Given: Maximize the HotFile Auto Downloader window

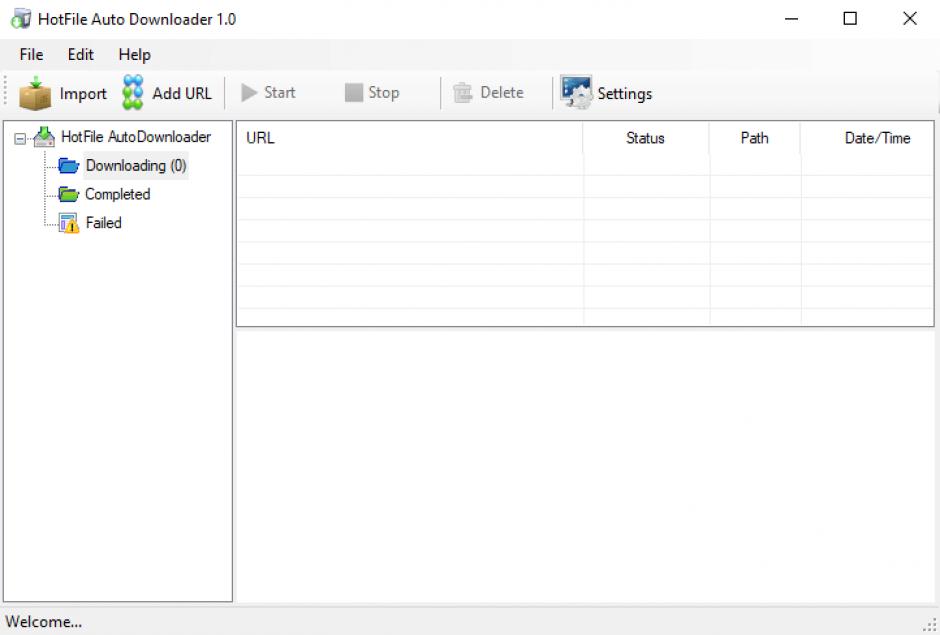Looking at the screenshot, I should (x=850, y=19).
